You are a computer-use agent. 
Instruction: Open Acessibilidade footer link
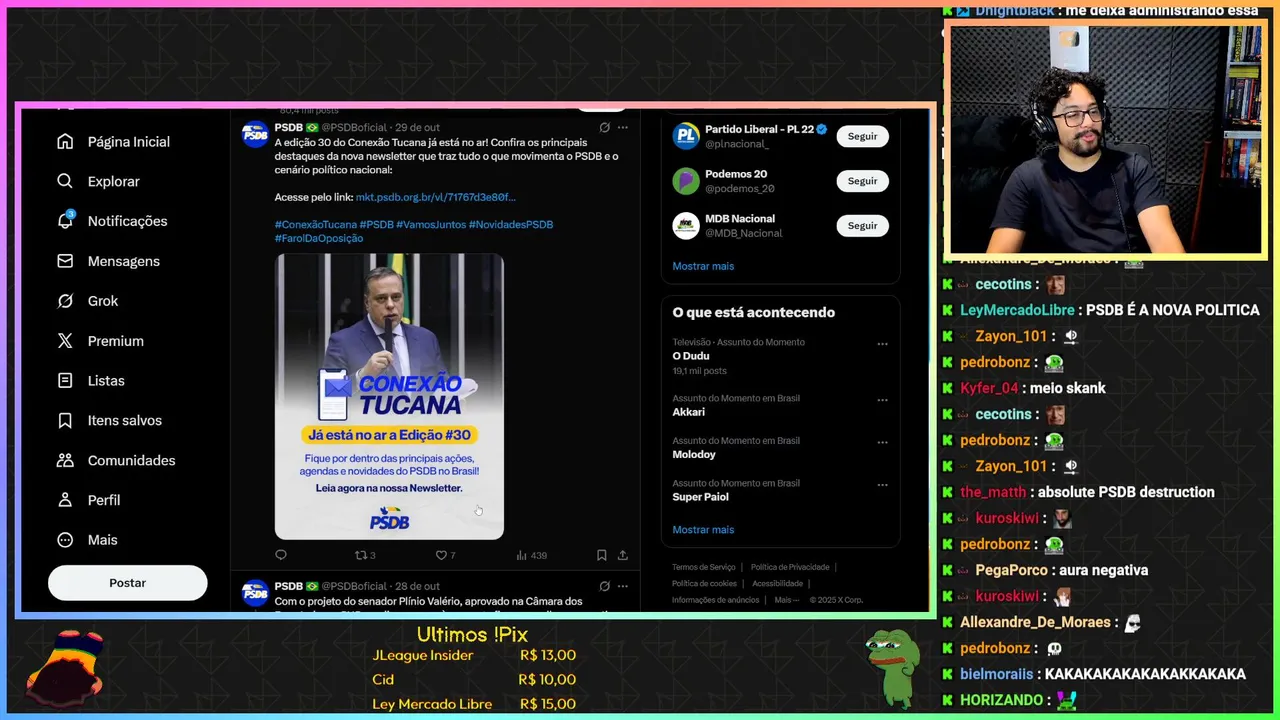[x=777, y=583]
